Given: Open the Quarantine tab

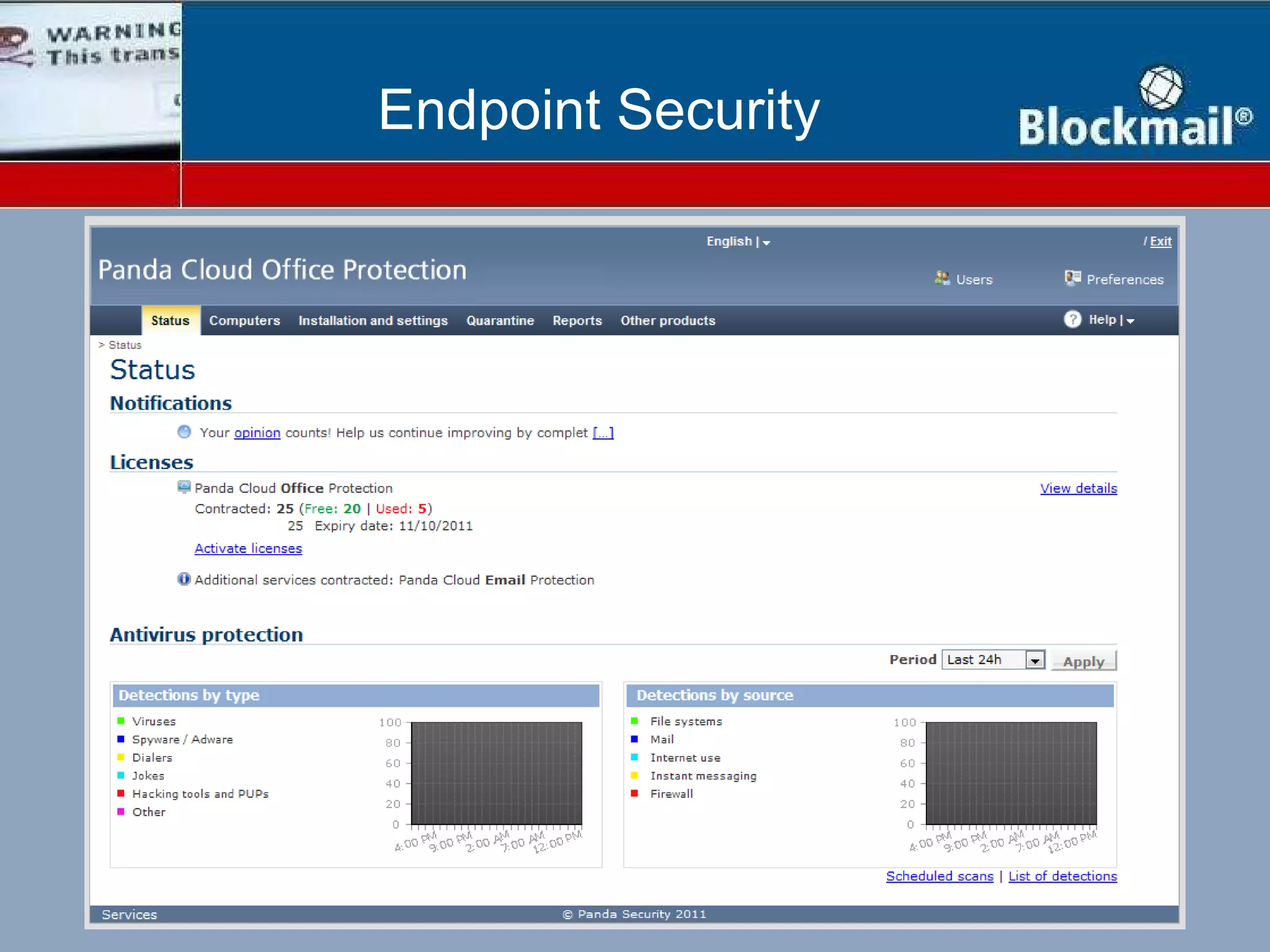Looking at the screenshot, I should pos(500,320).
